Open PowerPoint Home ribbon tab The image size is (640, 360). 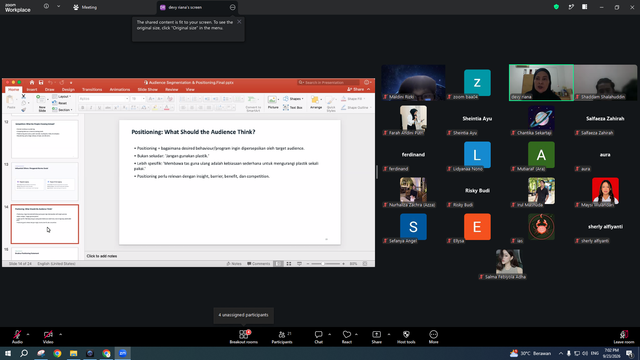point(13,89)
